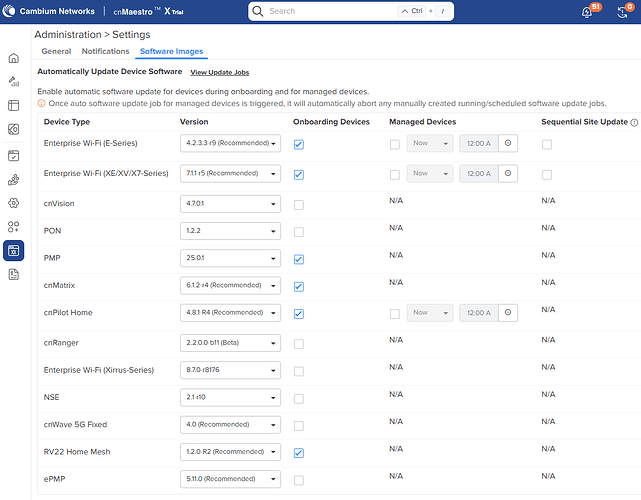Open PMP version dropdown 25.0.1
The image size is (641, 500).
coord(230,258)
